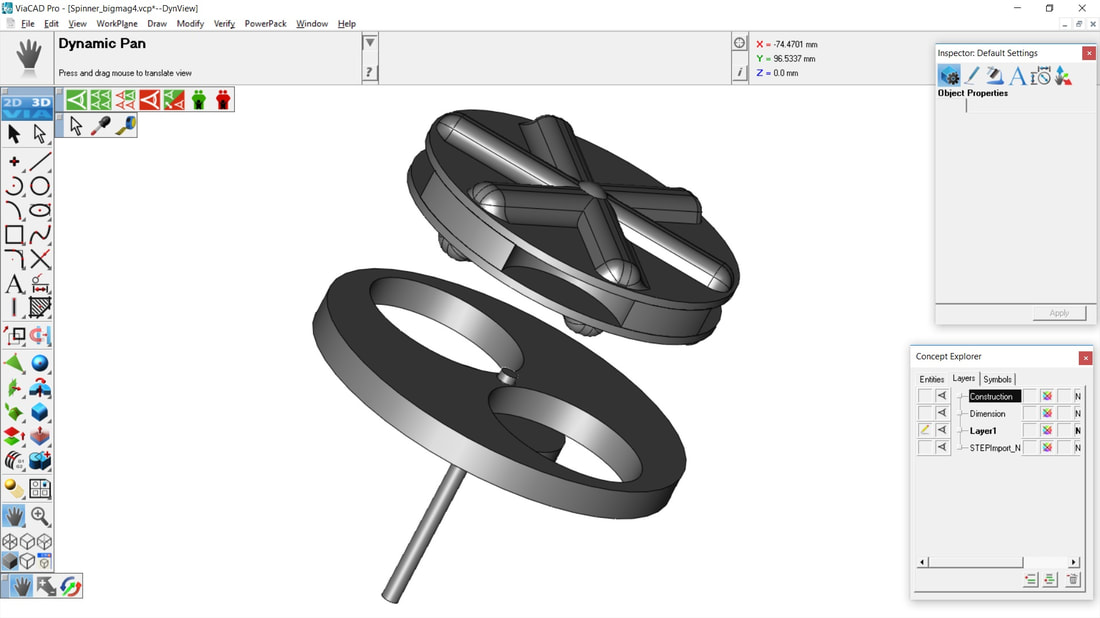Image resolution: width=1100 pixels, height=618 pixels.
Task: Click the Sphere primitive tool
Action: (x=40, y=364)
